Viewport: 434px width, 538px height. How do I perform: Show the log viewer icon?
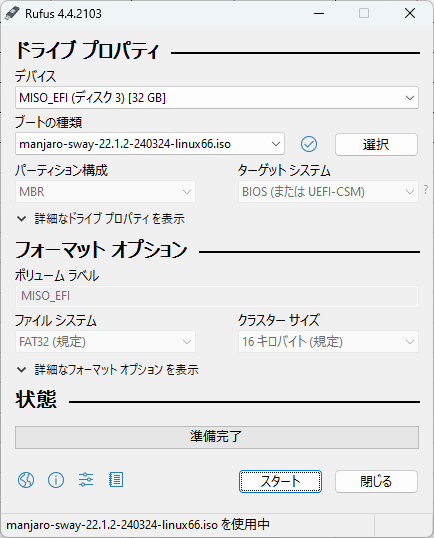click(x=116, y=480)
